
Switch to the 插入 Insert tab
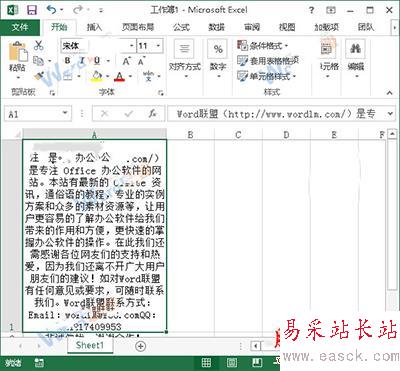94,27
